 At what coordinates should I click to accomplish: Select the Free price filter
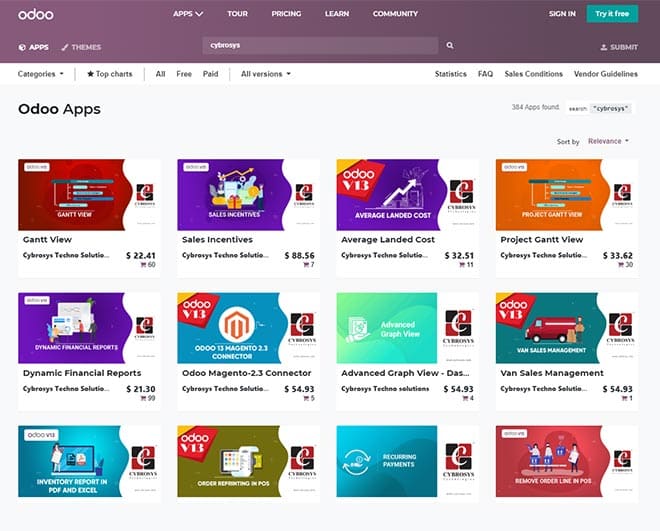pyautogui.click(x=184, y=74)
